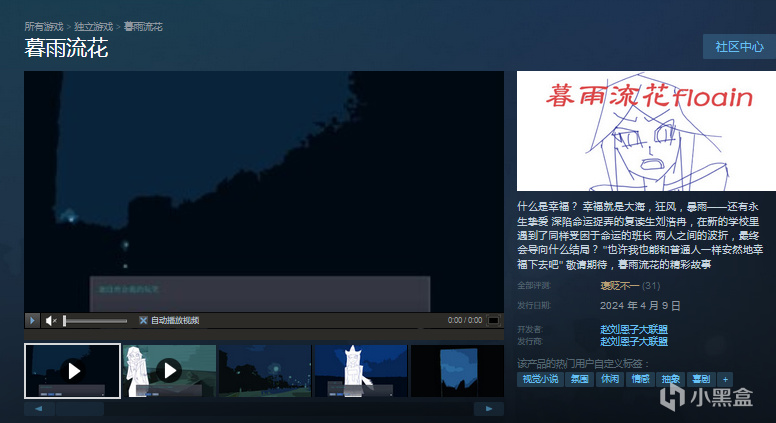Image resolution: width=776 pixels, height=423 pixels.
Task: Click the plus button to add tags
Action: coord(726,379)
